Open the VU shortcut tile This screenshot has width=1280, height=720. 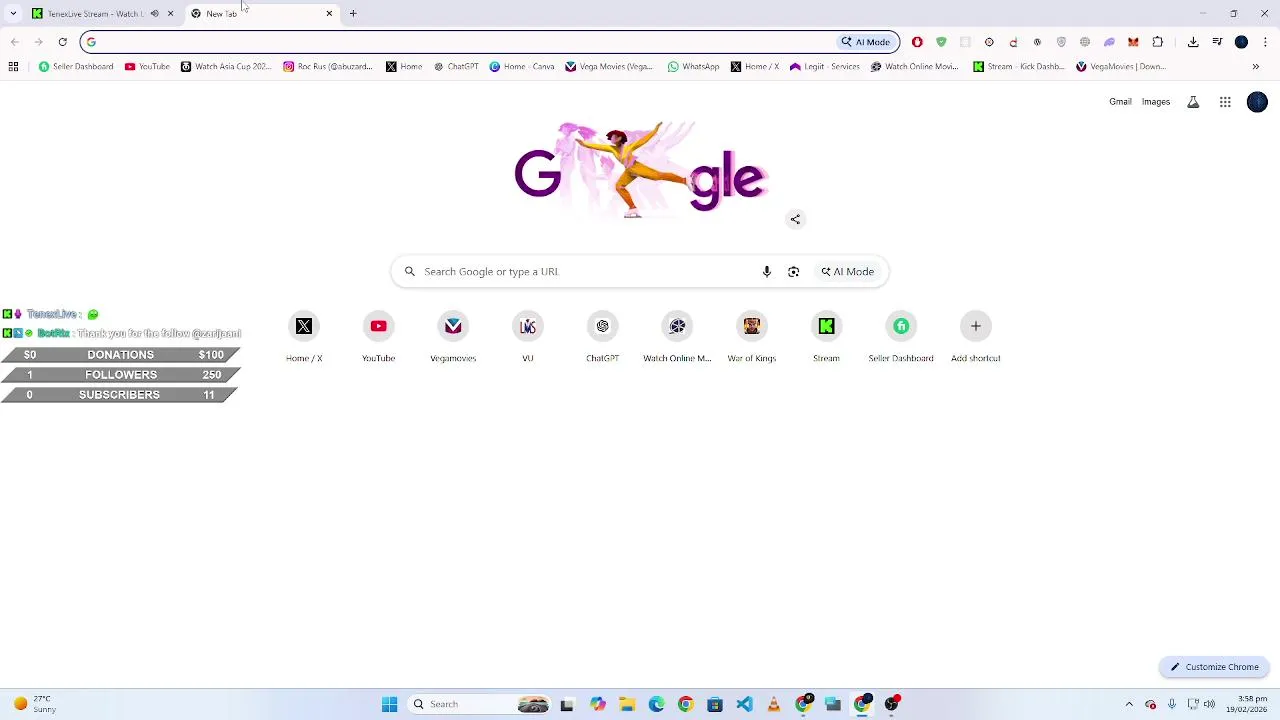(528, 337)
